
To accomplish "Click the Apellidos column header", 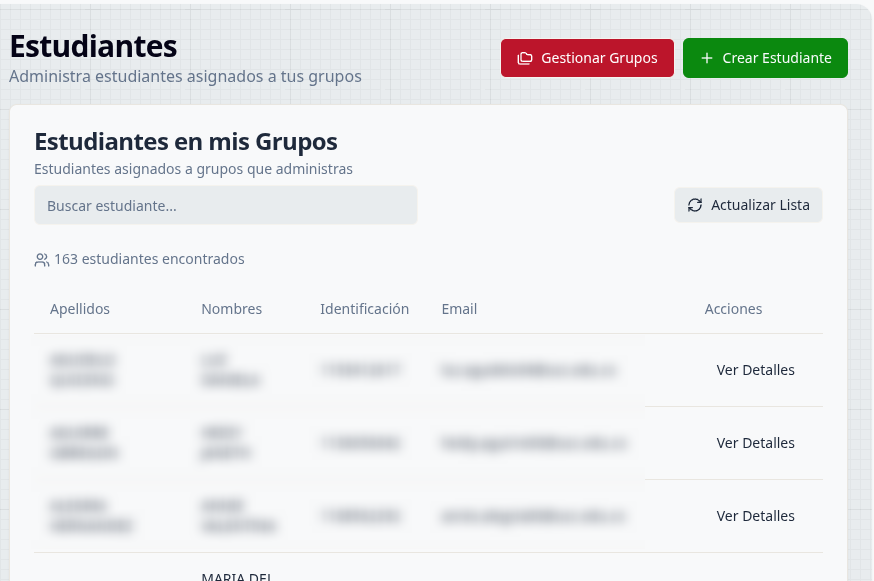I will (80, 309).
